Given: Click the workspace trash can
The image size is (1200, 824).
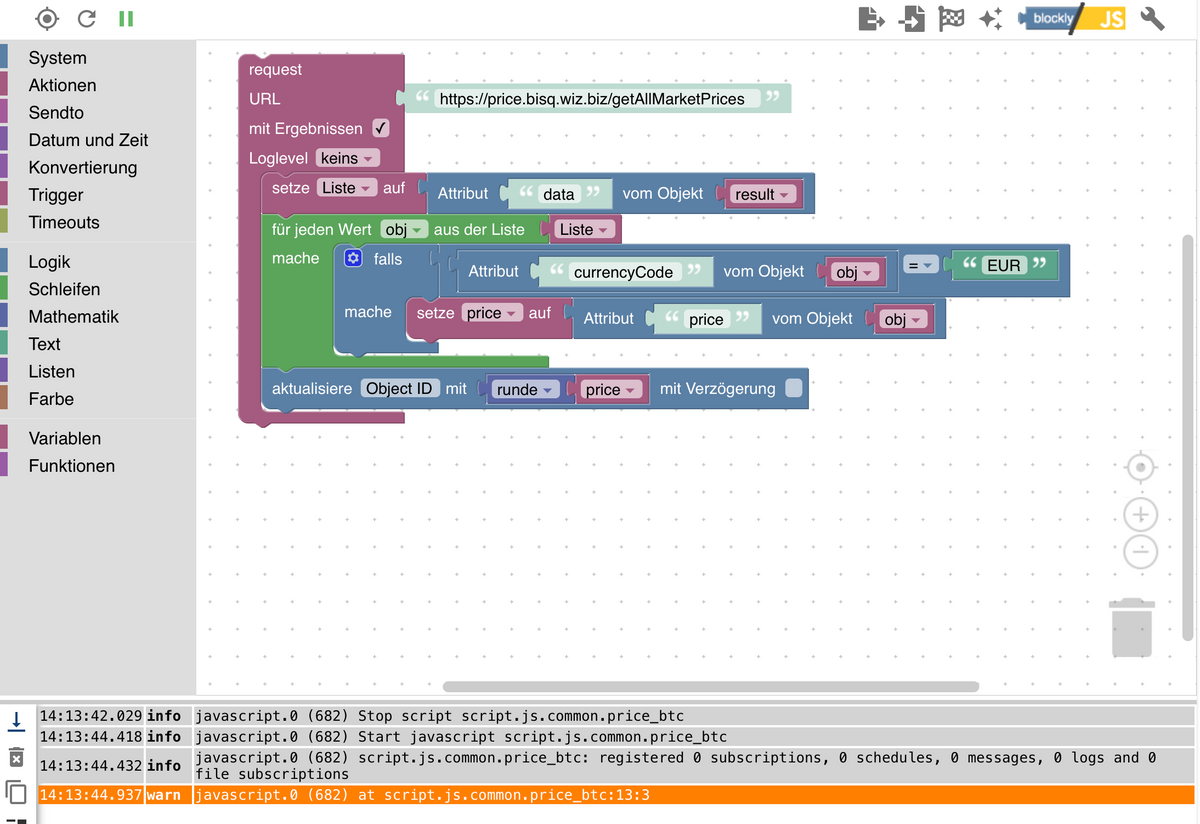Looking at the screenshot, I should (x=1132, y=627).
